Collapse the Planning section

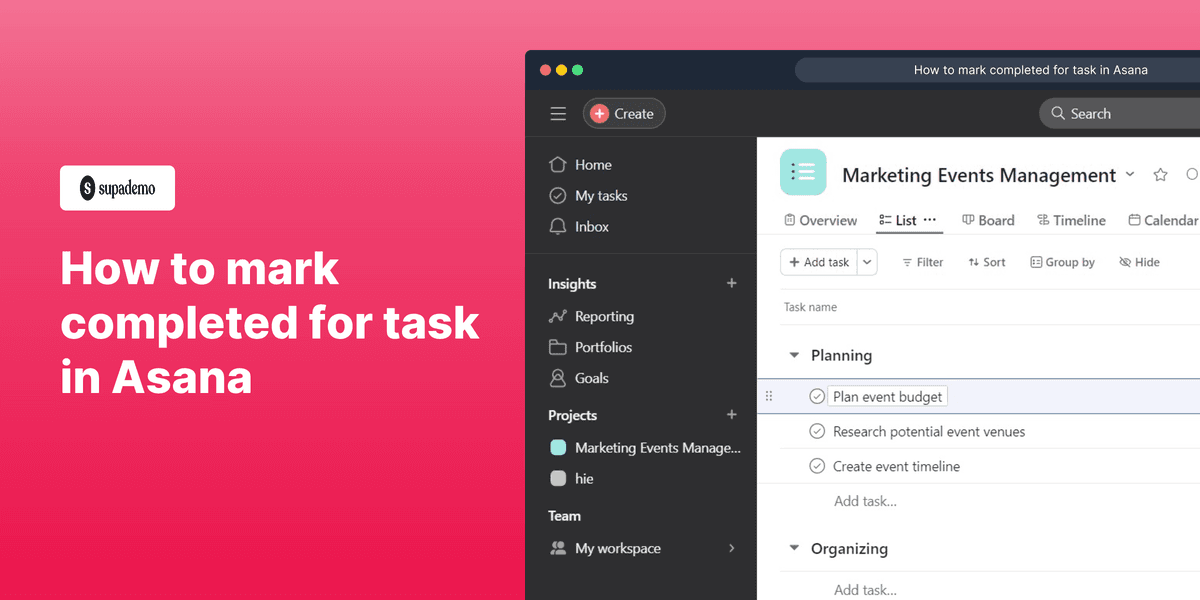[794, 355]
